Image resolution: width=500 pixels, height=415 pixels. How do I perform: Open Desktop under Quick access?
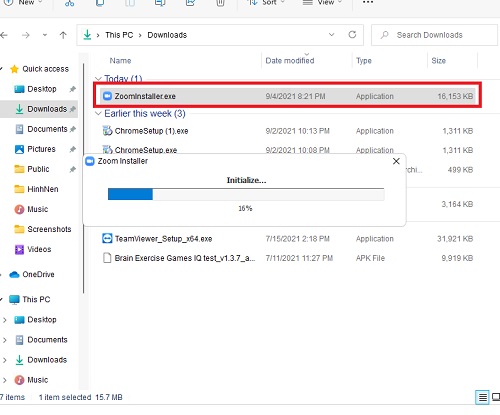(42, 89)
